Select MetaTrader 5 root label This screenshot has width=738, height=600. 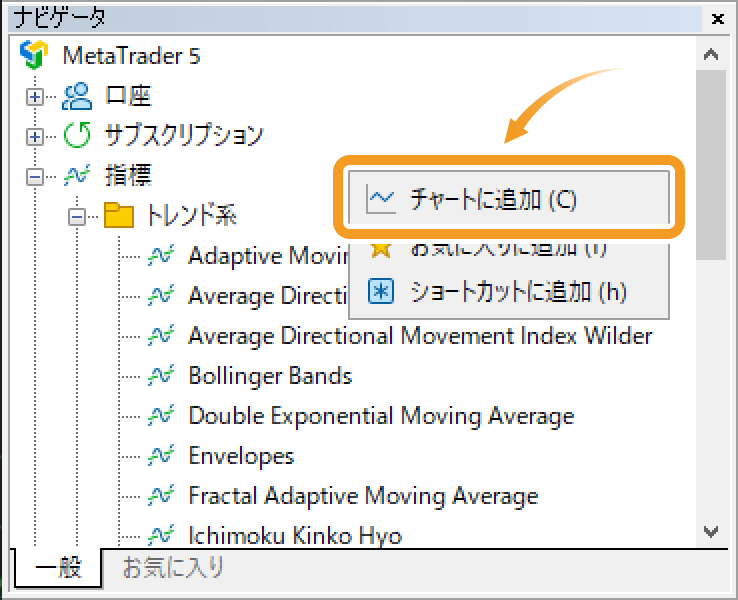[131, 56]
